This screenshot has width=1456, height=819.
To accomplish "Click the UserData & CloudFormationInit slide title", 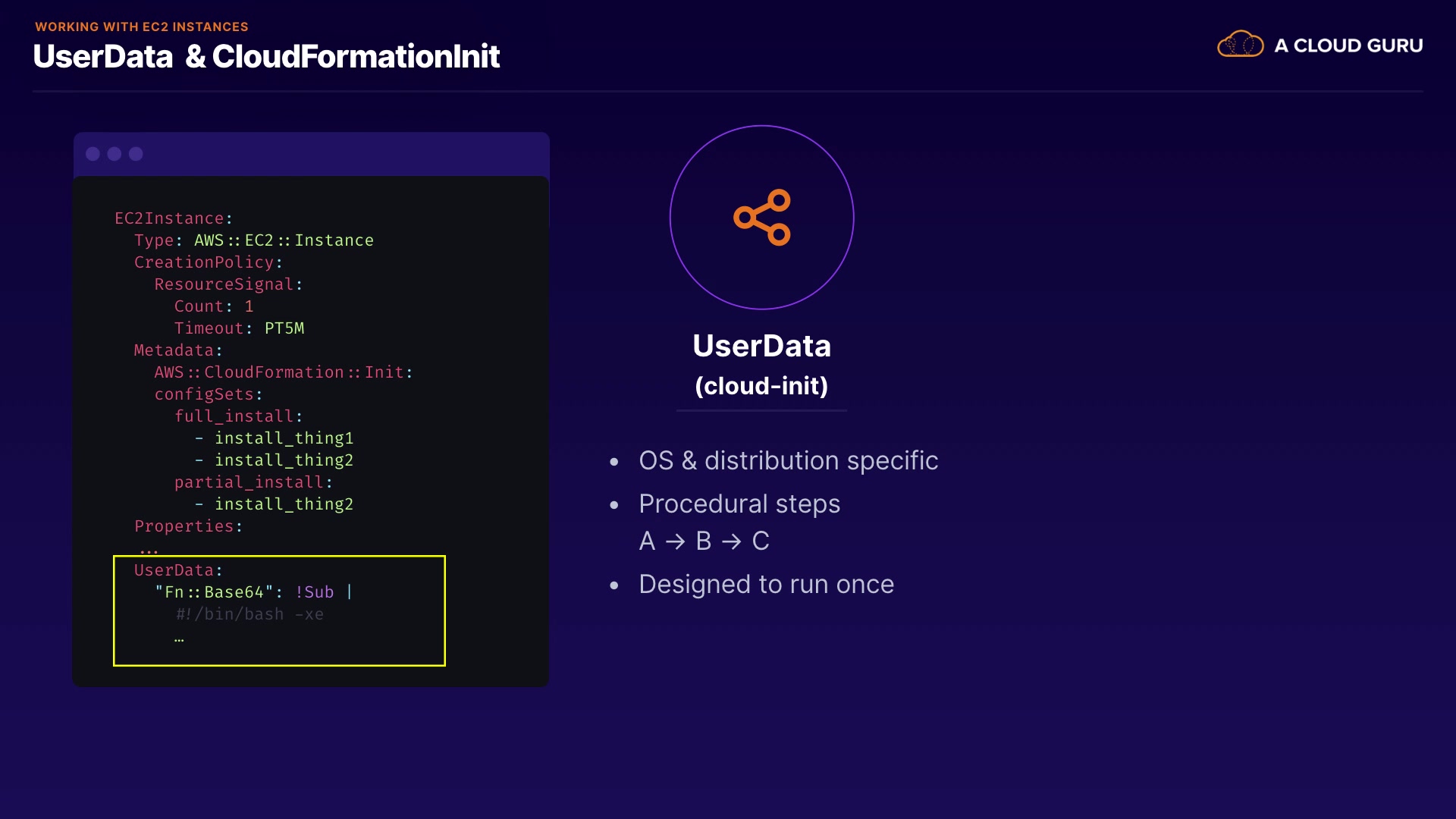I will tap(266, 57).
